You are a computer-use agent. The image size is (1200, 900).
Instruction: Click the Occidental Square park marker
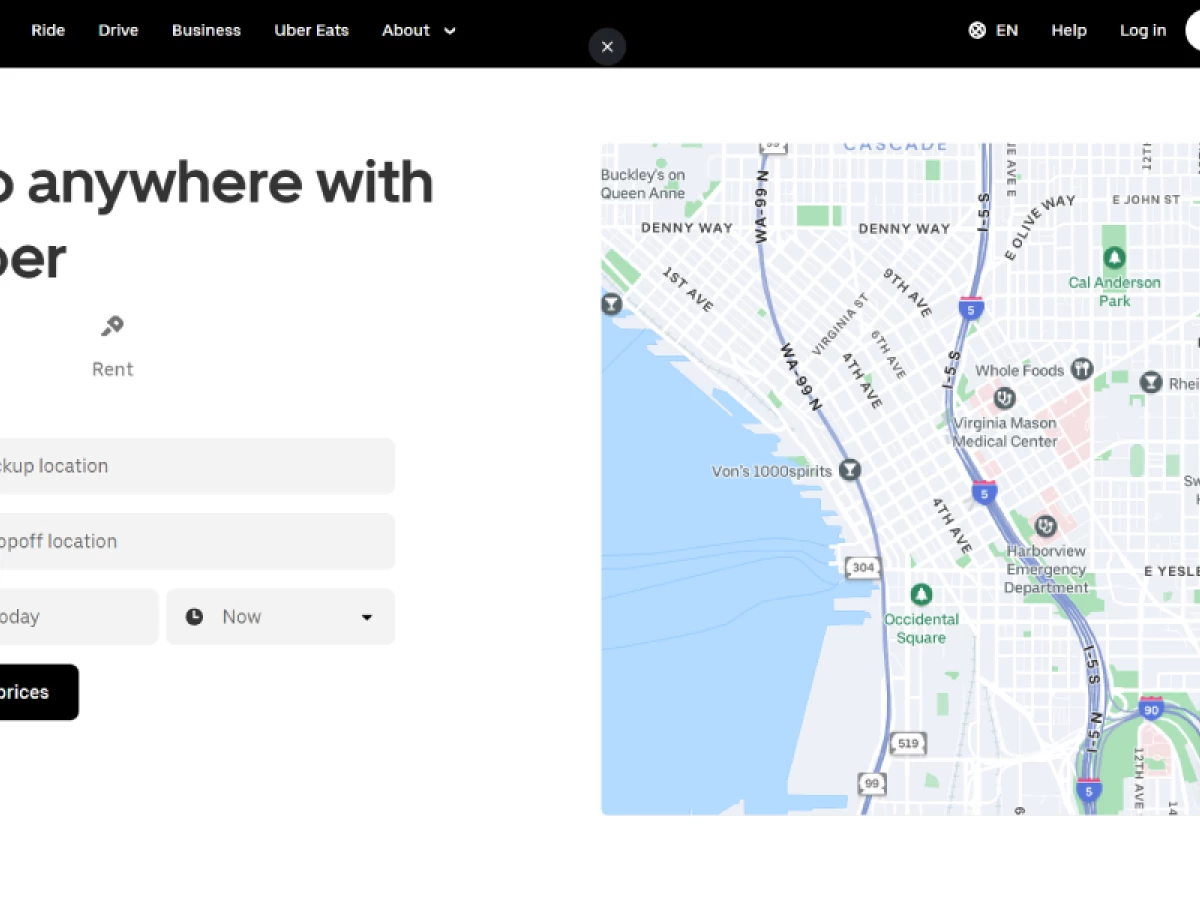coord(921,595)
